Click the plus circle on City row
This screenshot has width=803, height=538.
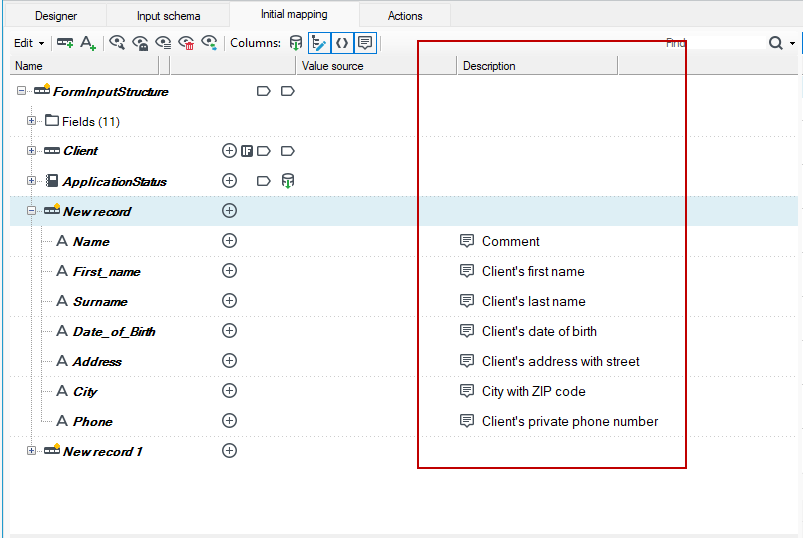pyautogui.click(x=229, y=391)
